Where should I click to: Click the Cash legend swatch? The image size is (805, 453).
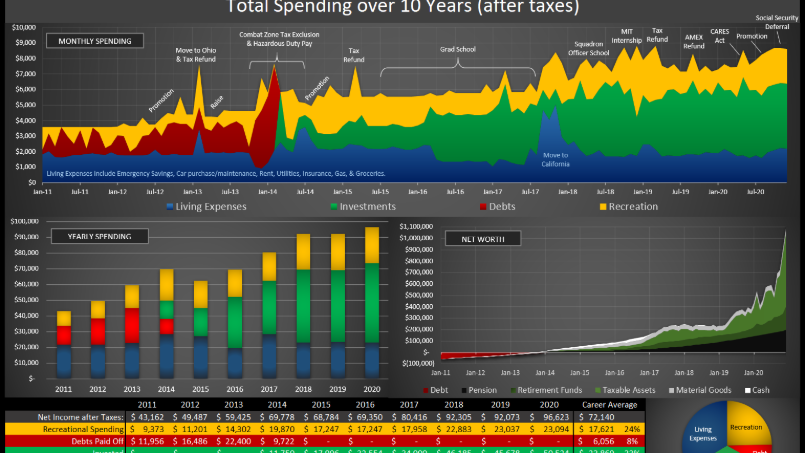(748, 390)
